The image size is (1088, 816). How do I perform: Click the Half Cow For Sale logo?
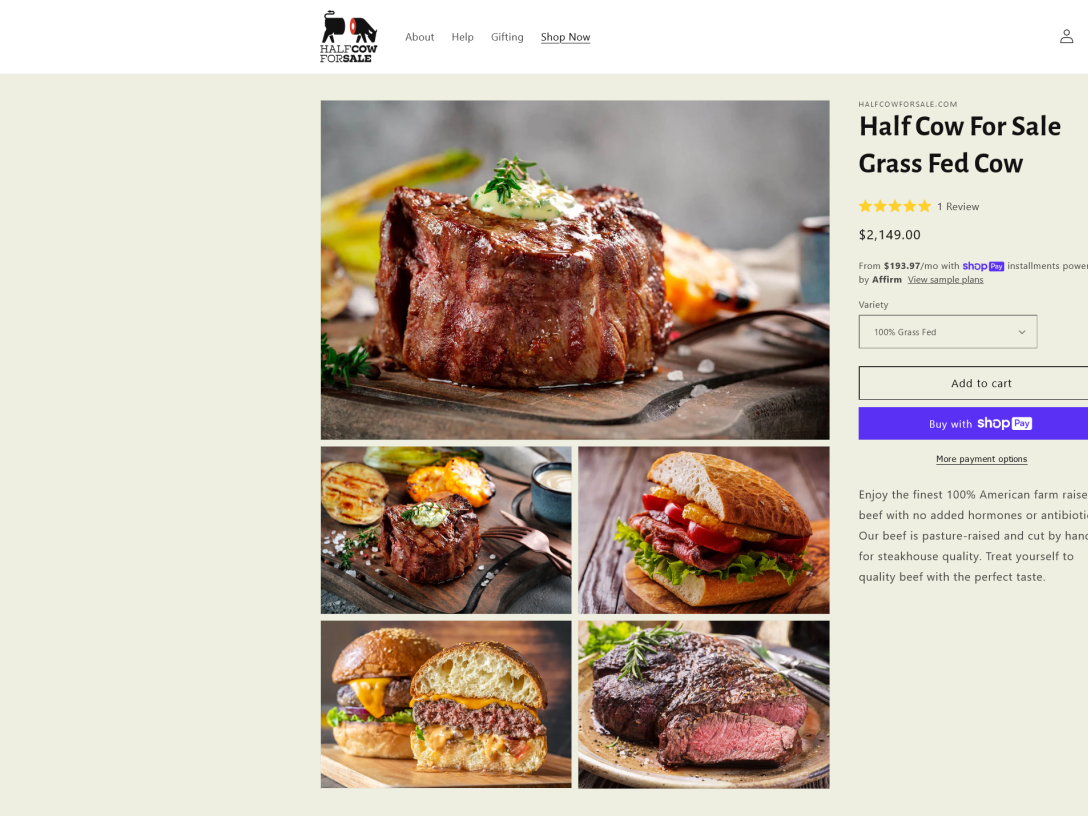point(348,37)
